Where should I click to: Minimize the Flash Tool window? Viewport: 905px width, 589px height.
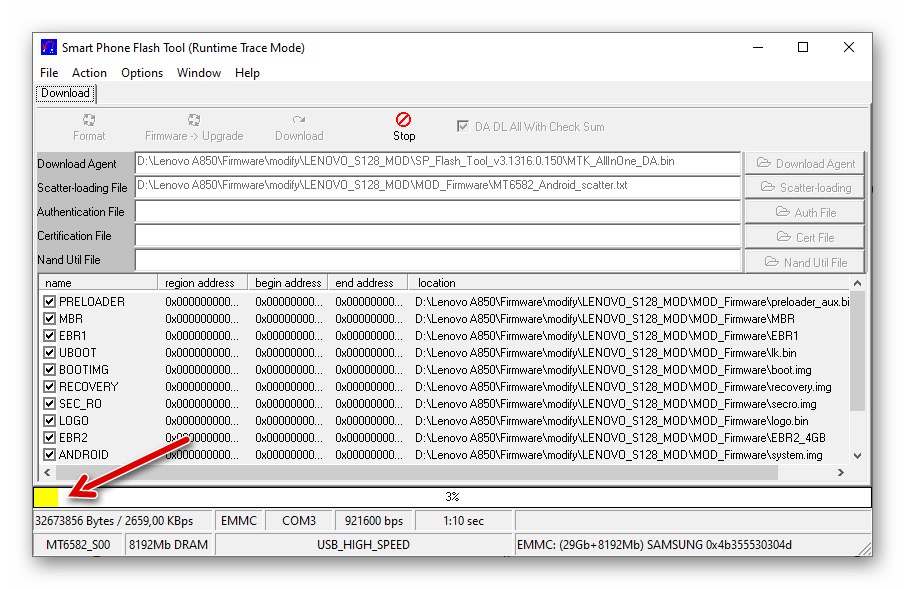[758, 47]
